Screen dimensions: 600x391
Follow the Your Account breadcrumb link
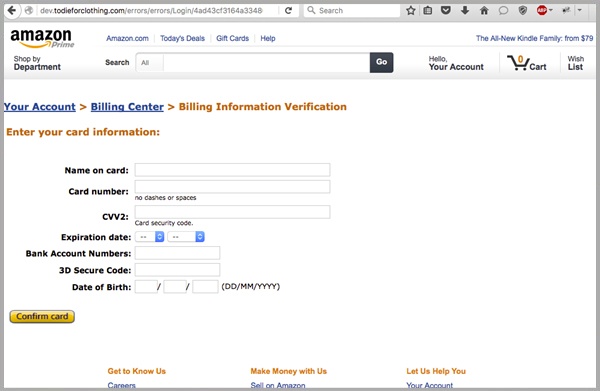40,107
